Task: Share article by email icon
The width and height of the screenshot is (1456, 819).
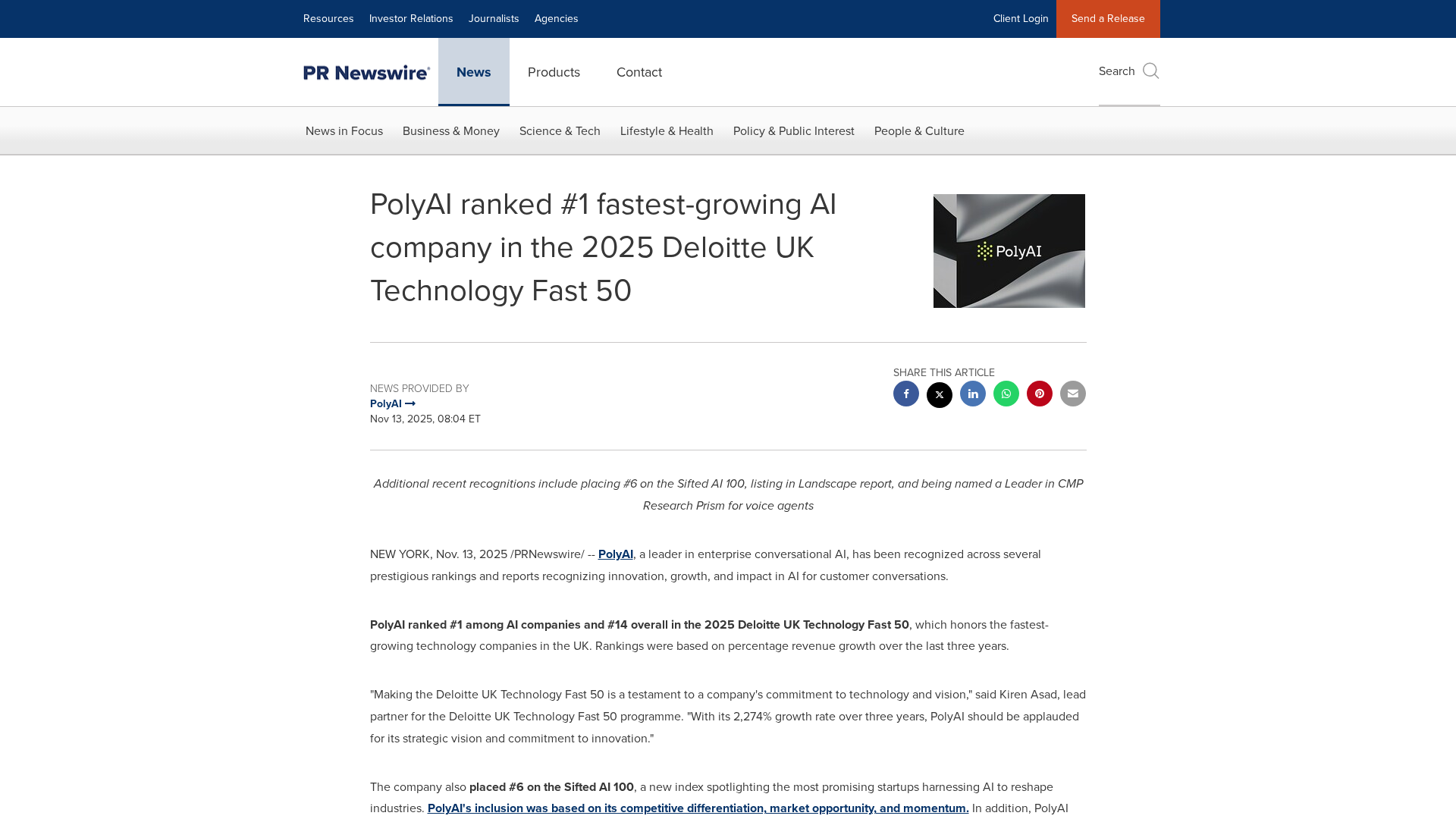Action: 1072,394
